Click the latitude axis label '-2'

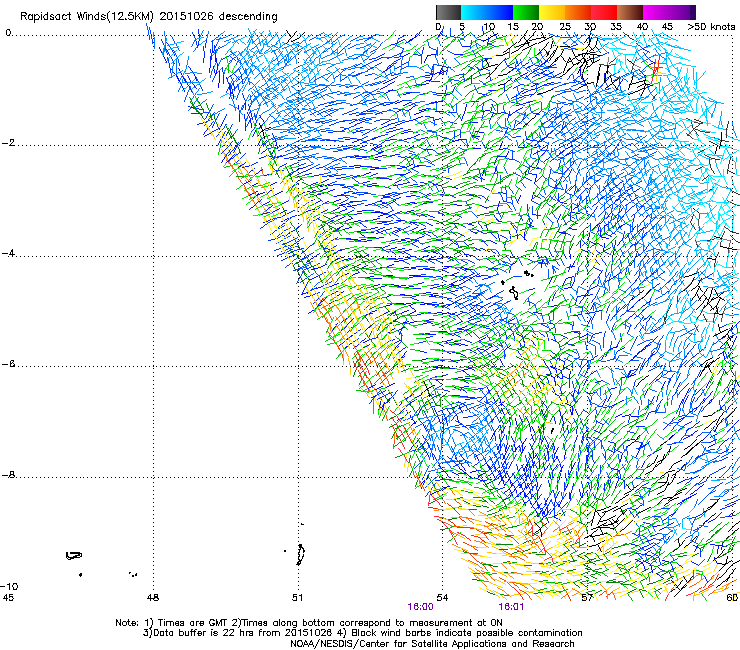point(8,143)
